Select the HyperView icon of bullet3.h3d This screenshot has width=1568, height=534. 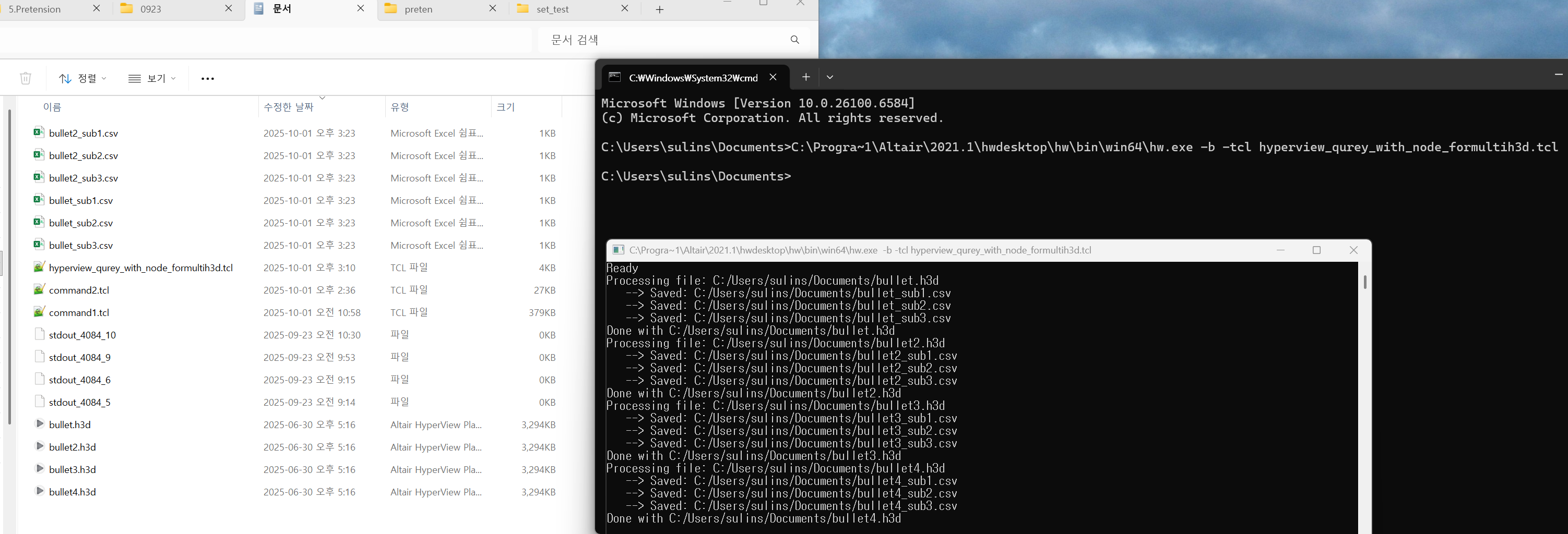pos(40,469)
